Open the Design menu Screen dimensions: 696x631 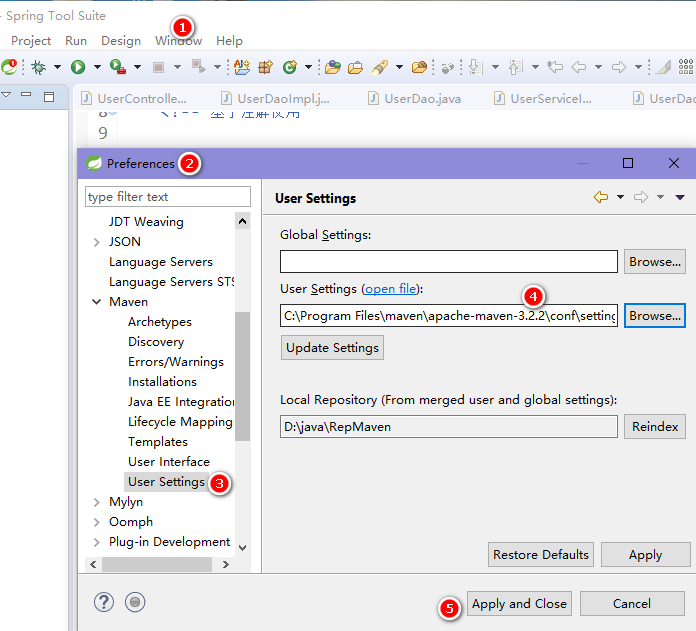pos(121,41)
